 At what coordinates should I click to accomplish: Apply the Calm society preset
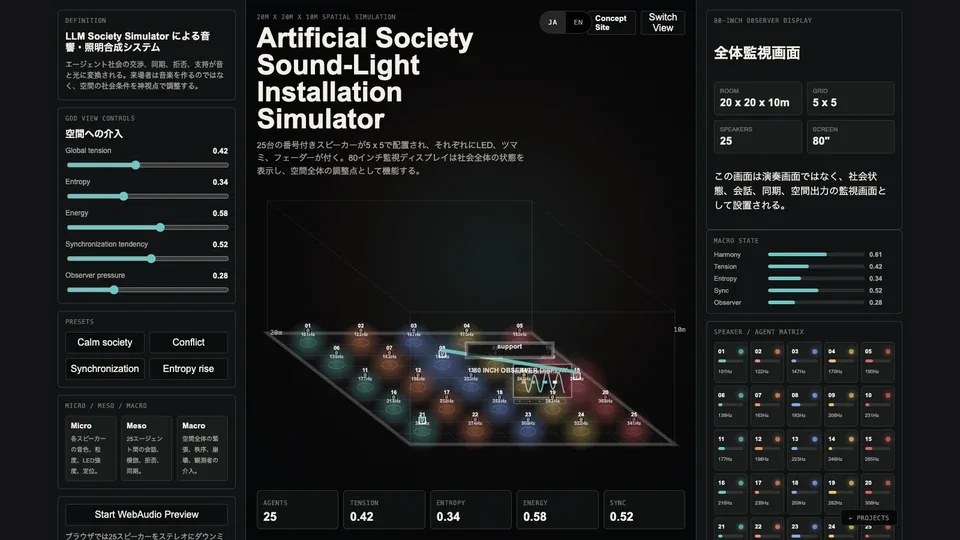point(105,342)
